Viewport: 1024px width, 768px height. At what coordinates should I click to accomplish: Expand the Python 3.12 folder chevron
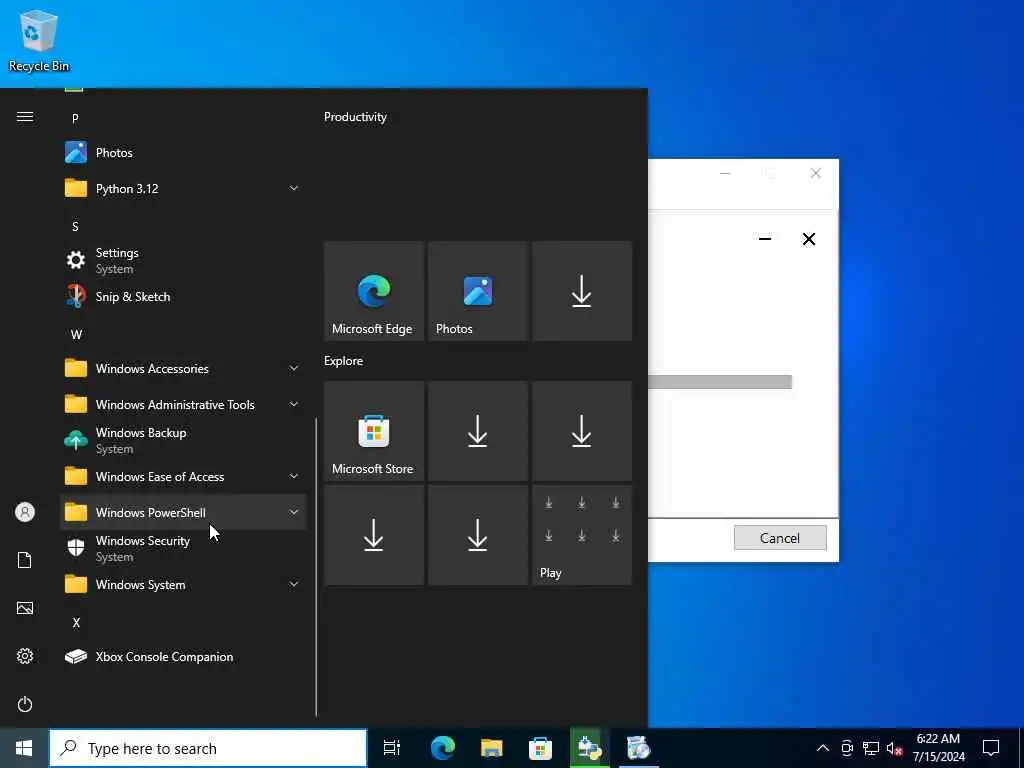(294, 189)
